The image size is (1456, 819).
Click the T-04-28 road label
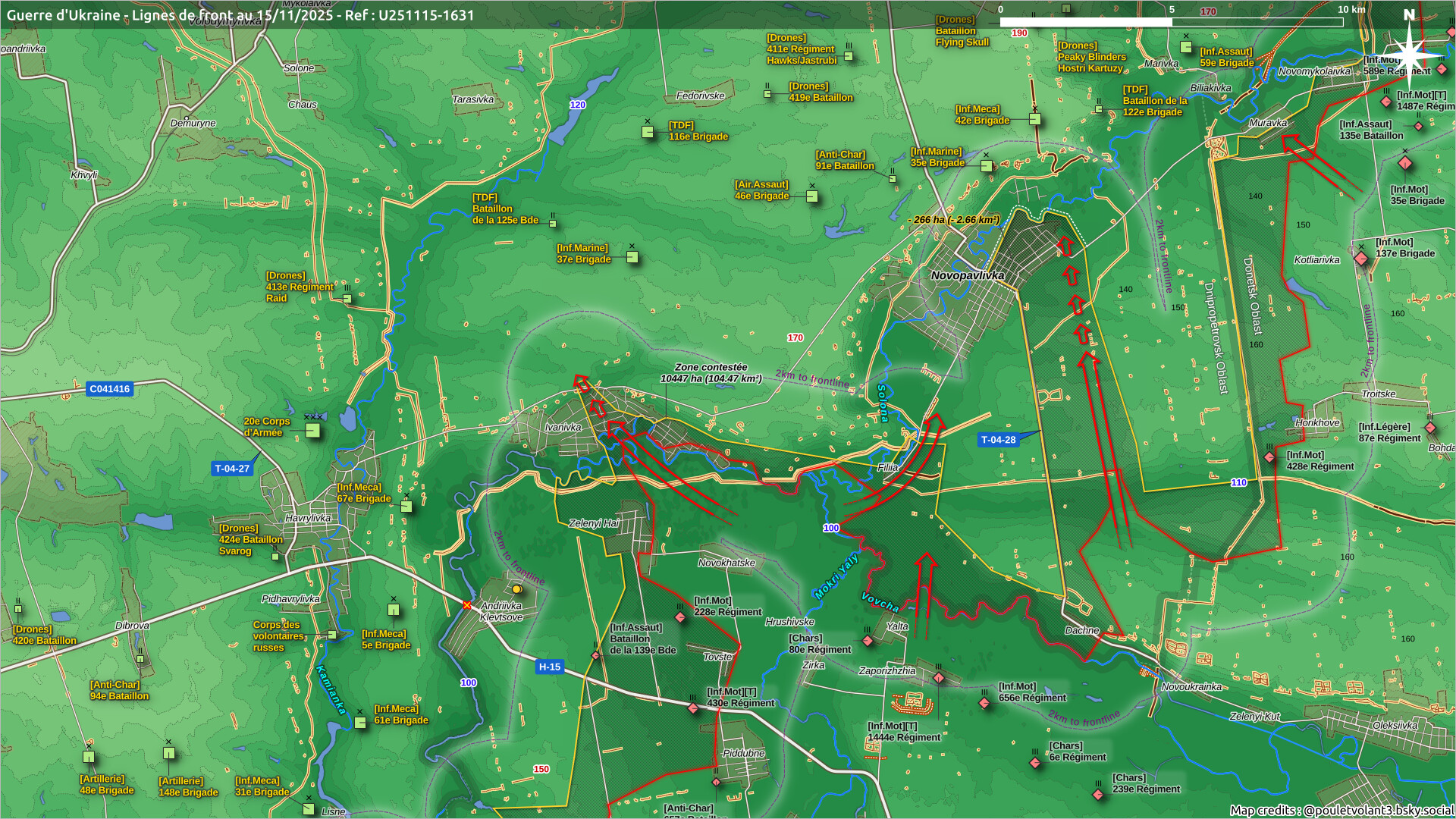pyautogui.click(x=998, y=440)
